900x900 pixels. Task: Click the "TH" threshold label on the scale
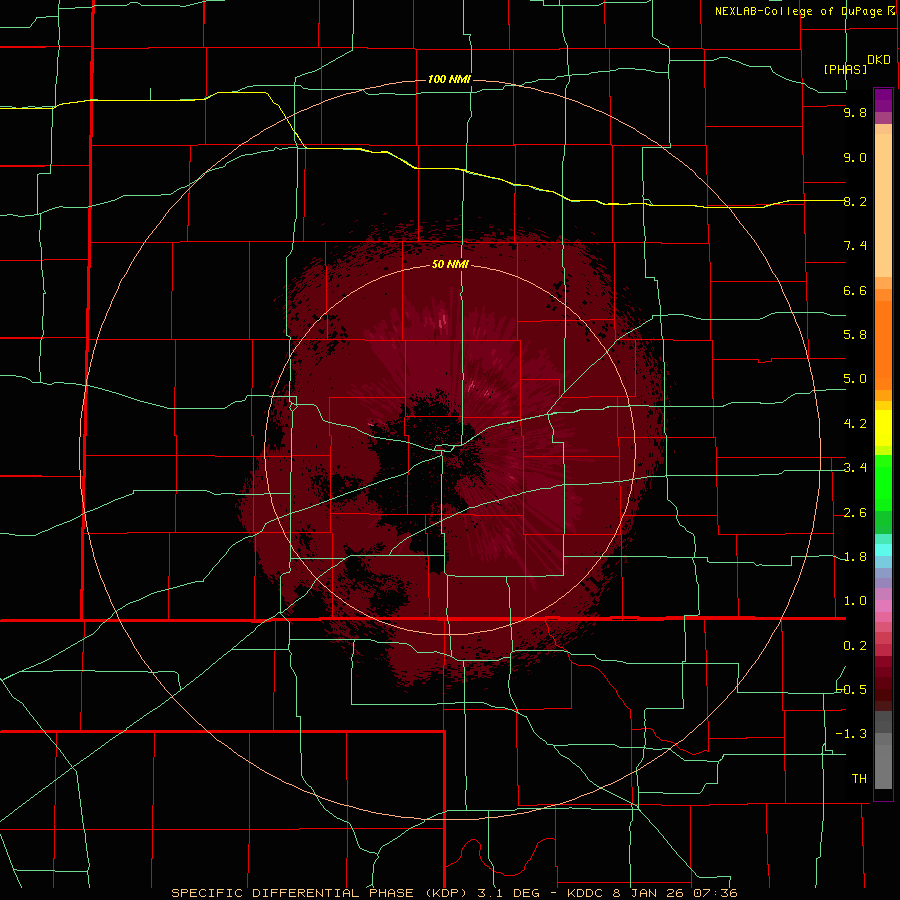(859, 779)
